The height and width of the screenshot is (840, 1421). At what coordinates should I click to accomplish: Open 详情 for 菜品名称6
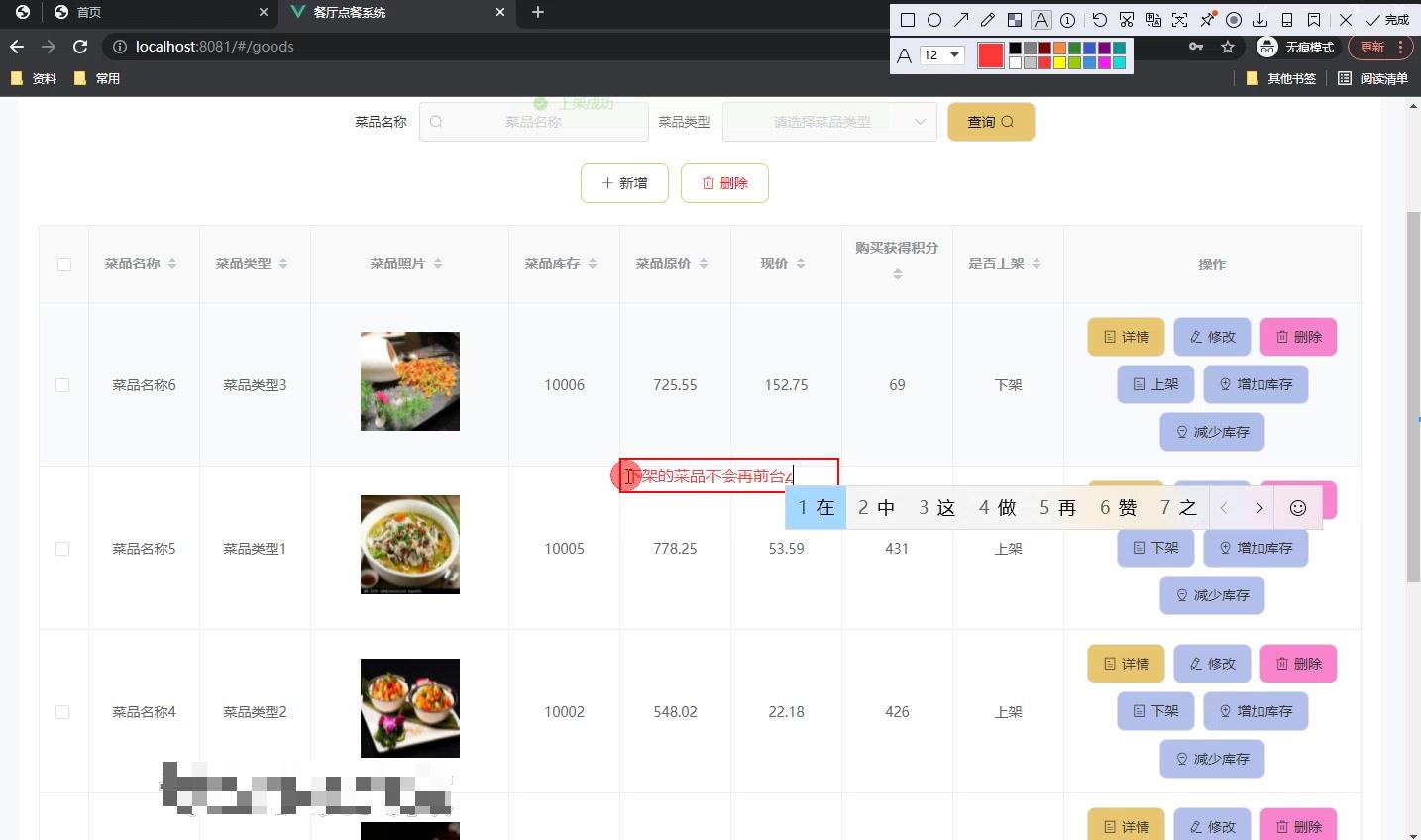pos(1126,337)
